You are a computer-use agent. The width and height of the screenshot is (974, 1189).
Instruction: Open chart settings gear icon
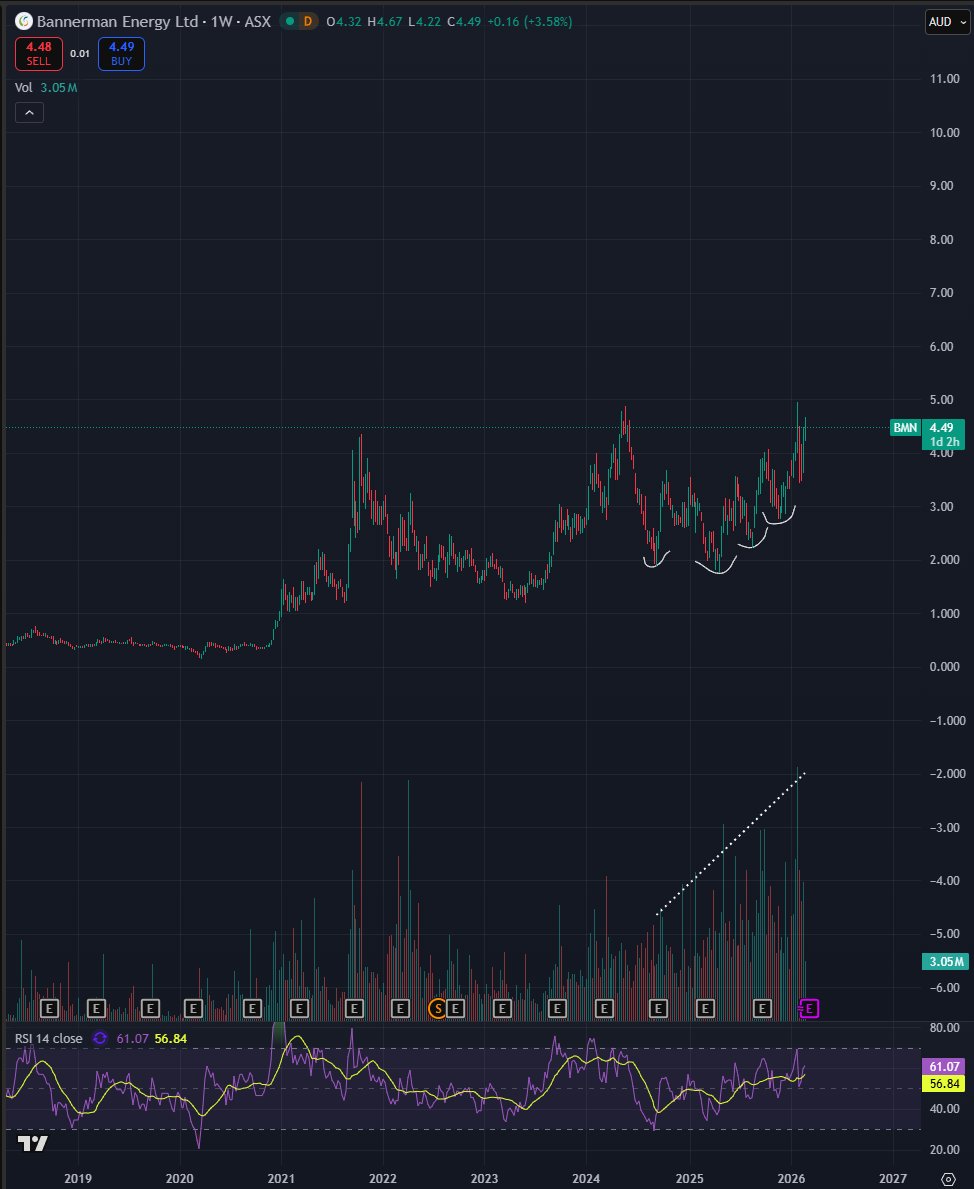[x=948, y=1179]
